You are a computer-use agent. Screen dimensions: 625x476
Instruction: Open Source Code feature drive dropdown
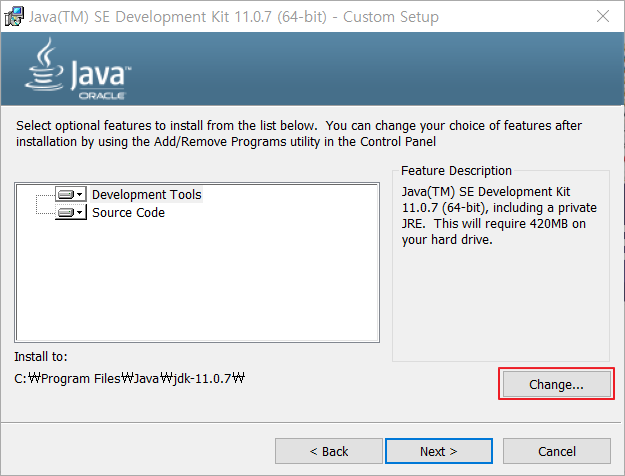click(x=71, y=212)
